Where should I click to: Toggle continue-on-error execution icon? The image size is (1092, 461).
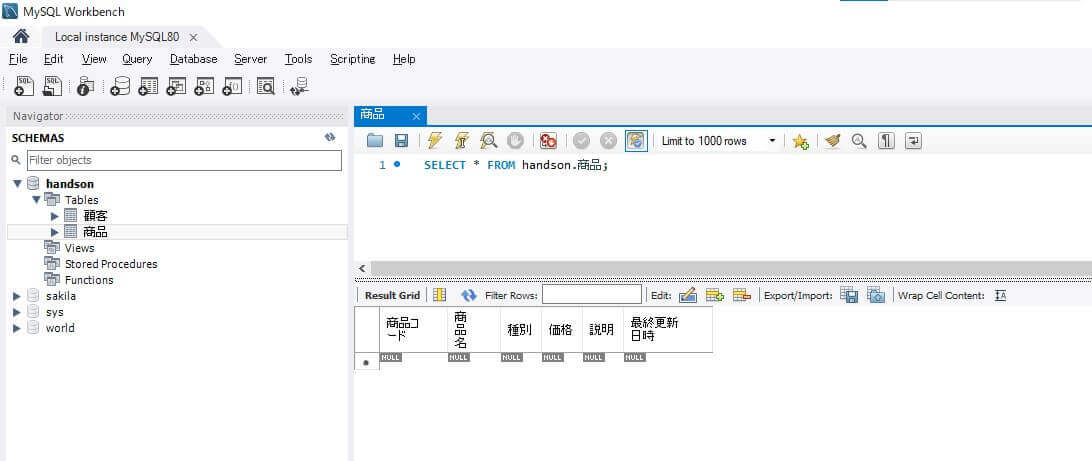(548, 141)
